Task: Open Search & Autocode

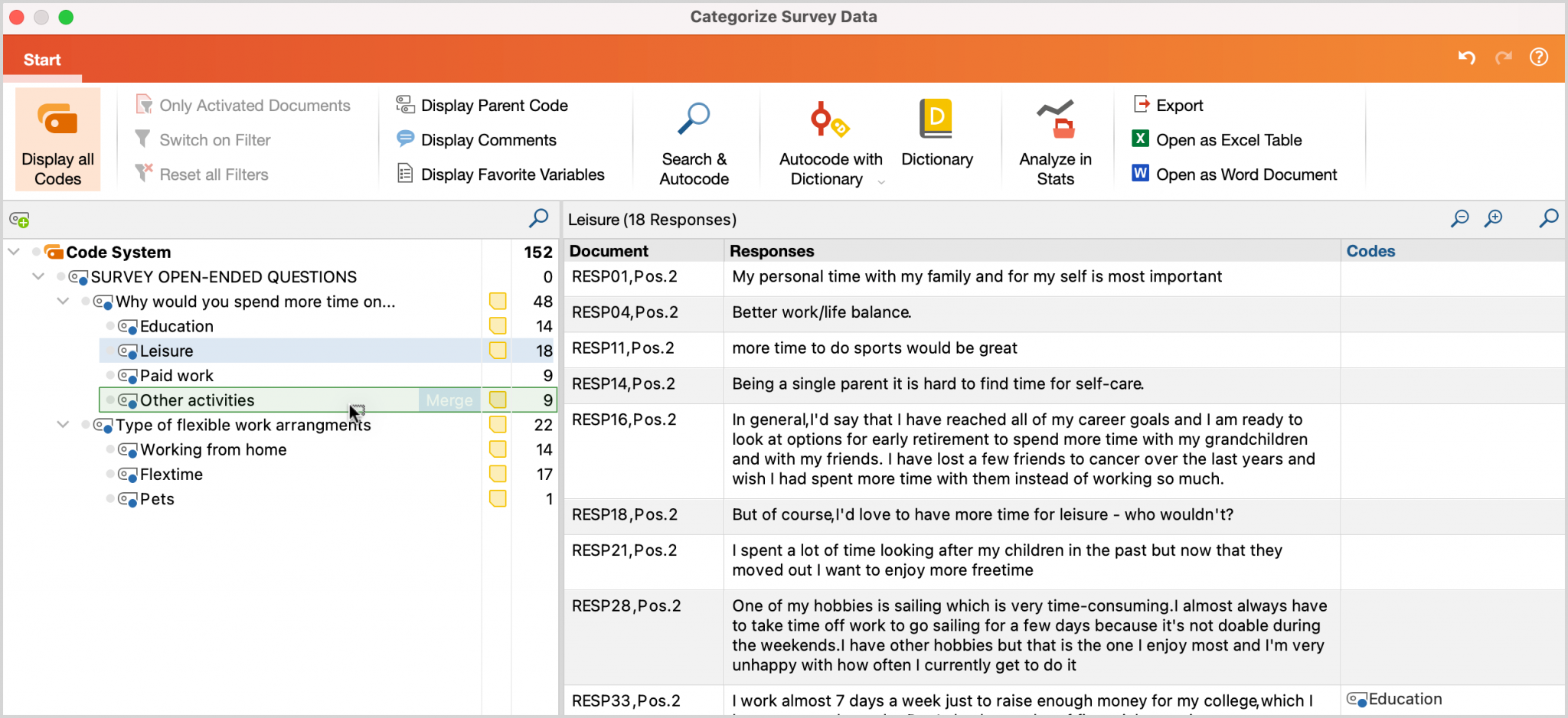Action: pos(693,139)
